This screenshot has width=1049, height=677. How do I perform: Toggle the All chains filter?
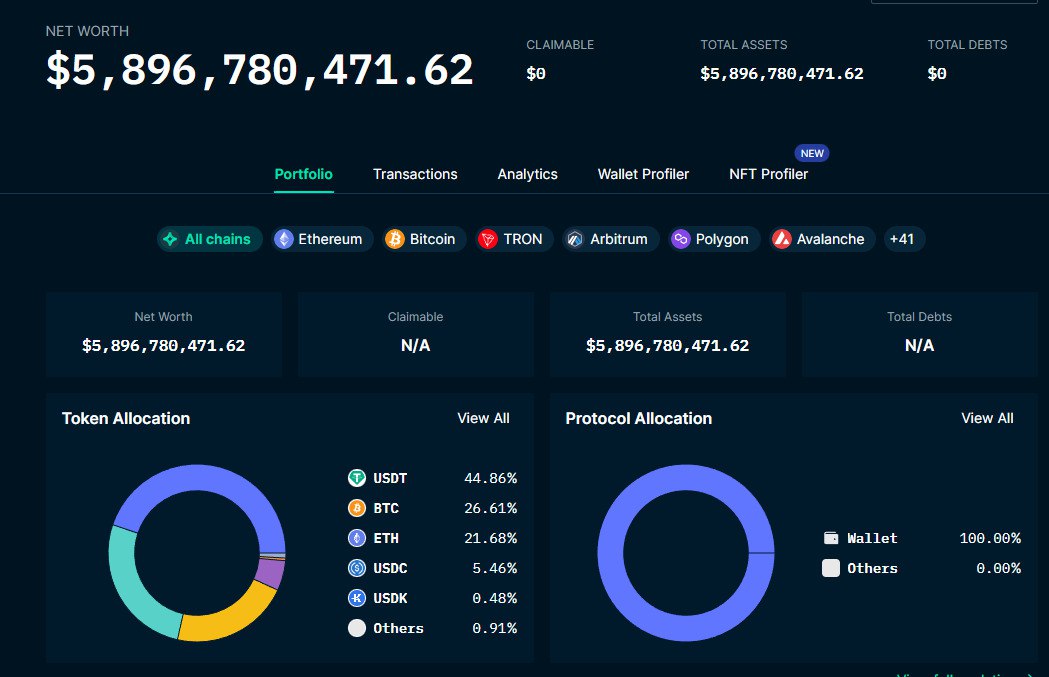point(209,239)
